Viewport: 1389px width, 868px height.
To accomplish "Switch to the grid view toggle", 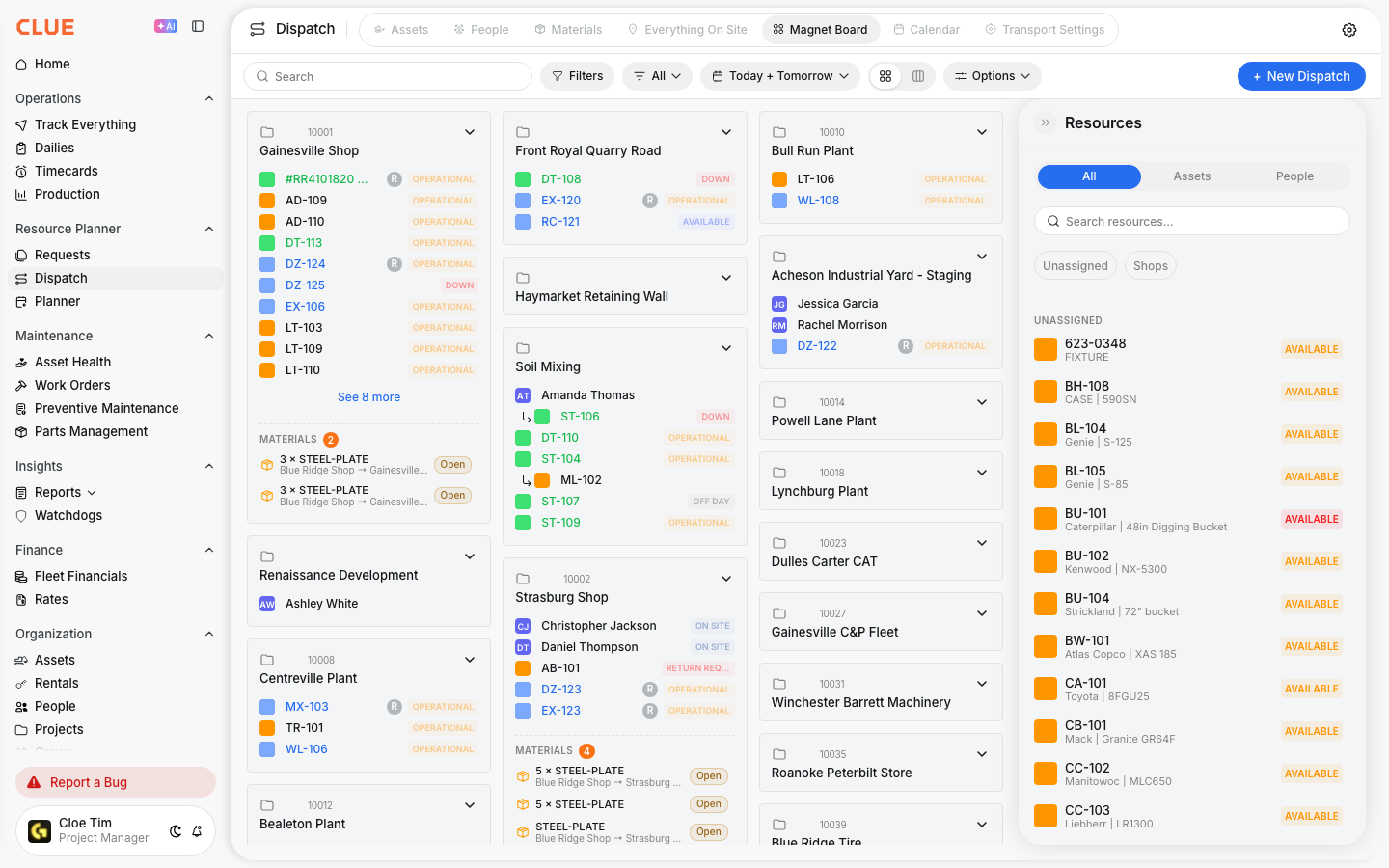I will (885, 76).
